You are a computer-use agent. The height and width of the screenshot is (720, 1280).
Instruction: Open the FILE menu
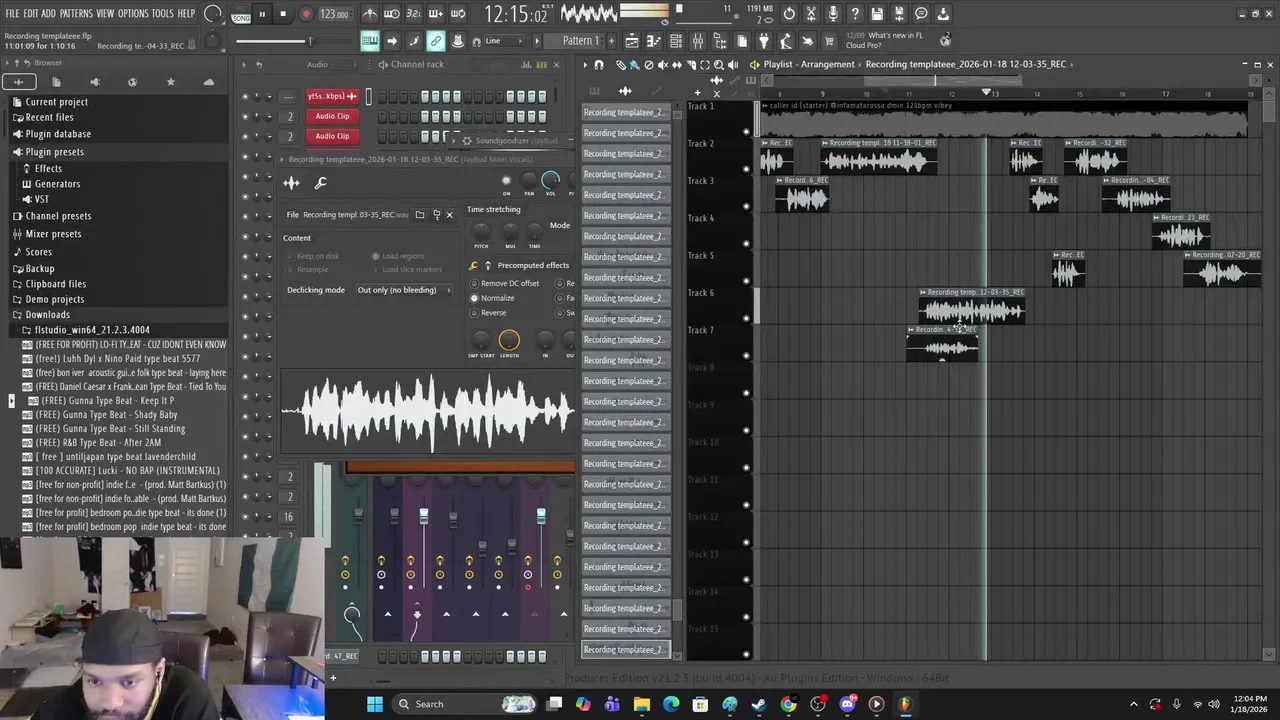point(12,14)
